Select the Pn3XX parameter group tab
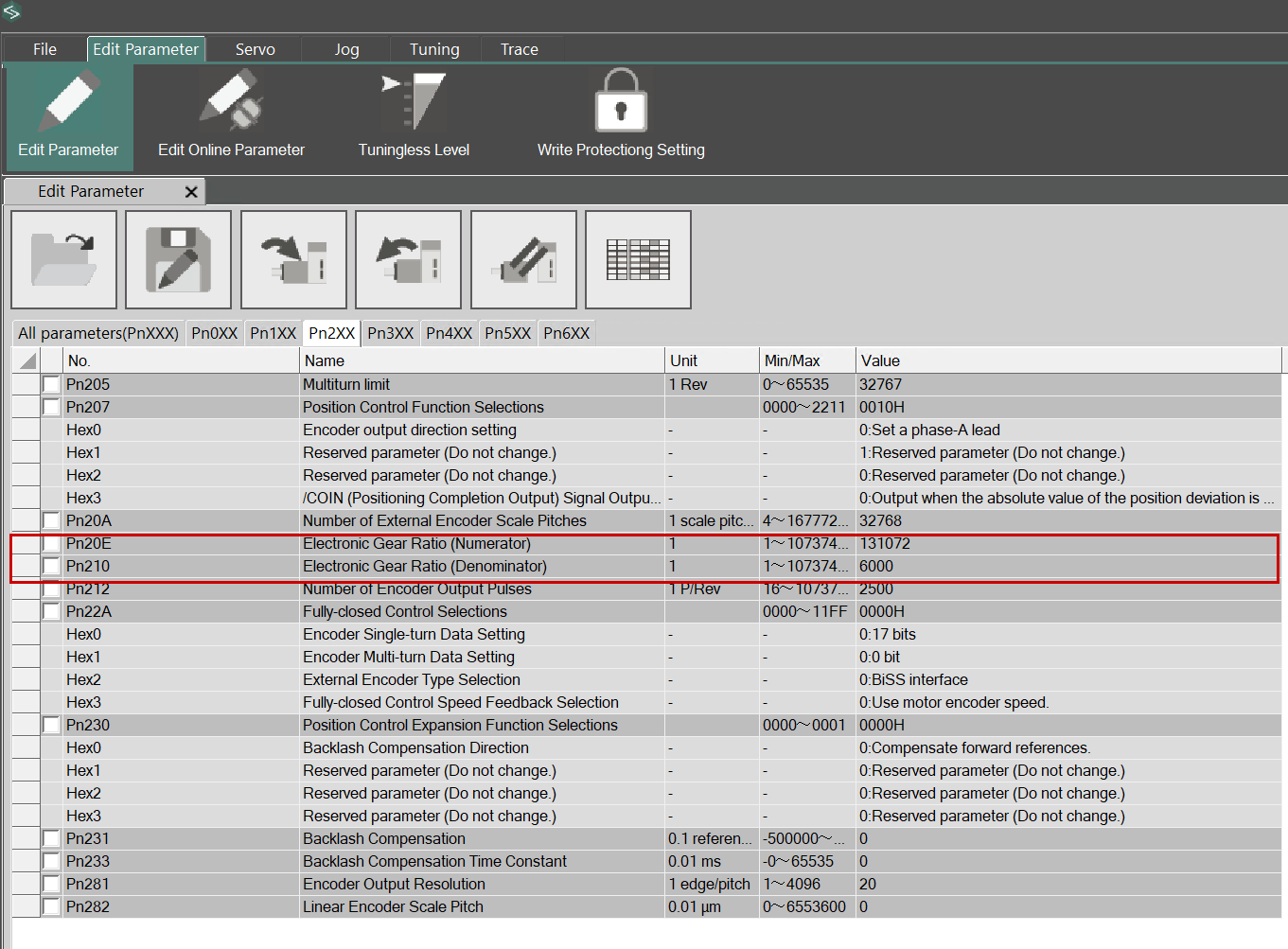1288x949 pixels. point(390,333)
